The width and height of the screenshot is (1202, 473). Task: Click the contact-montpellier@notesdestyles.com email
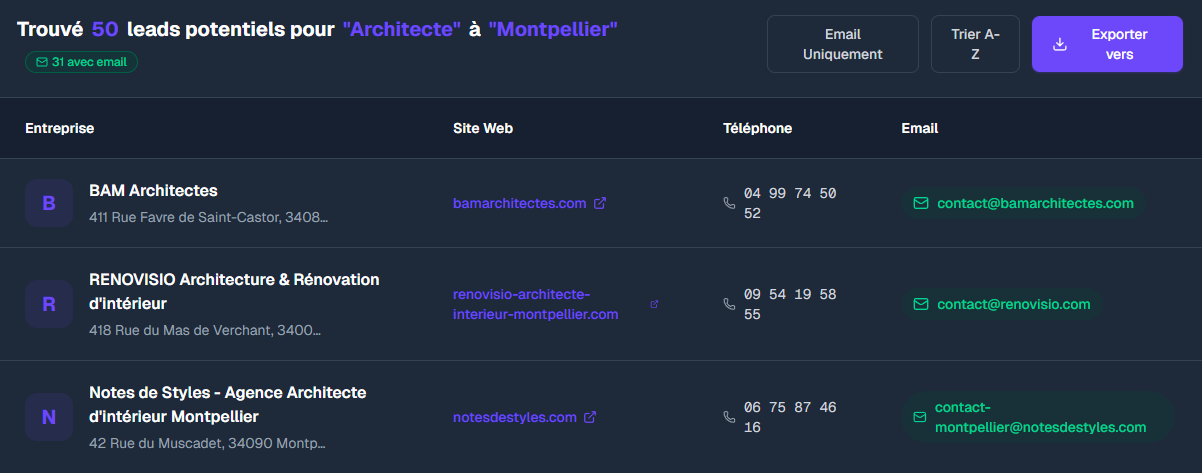click(x=1040, y=417)
